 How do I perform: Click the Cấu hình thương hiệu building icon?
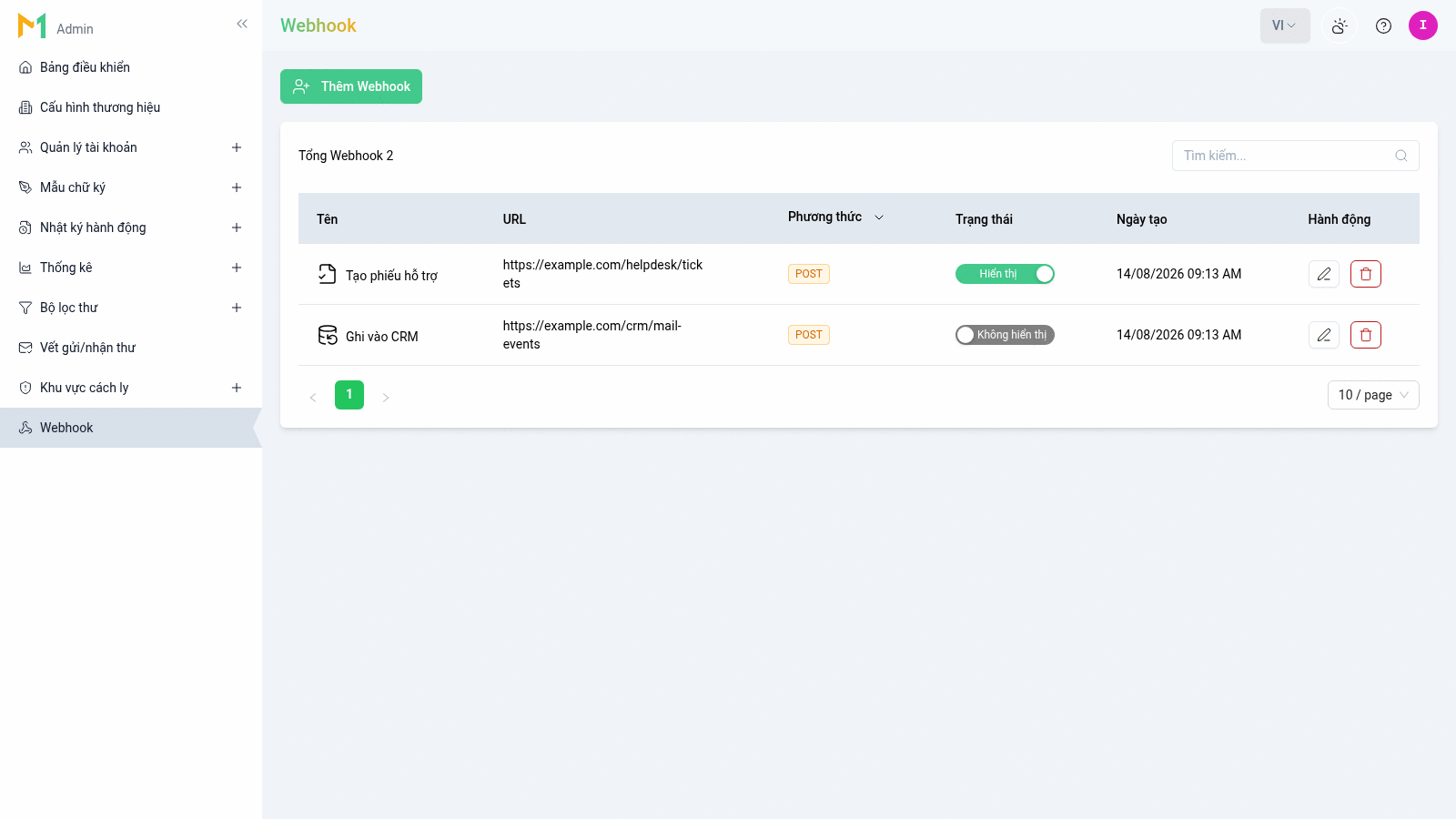pos(25,107)
